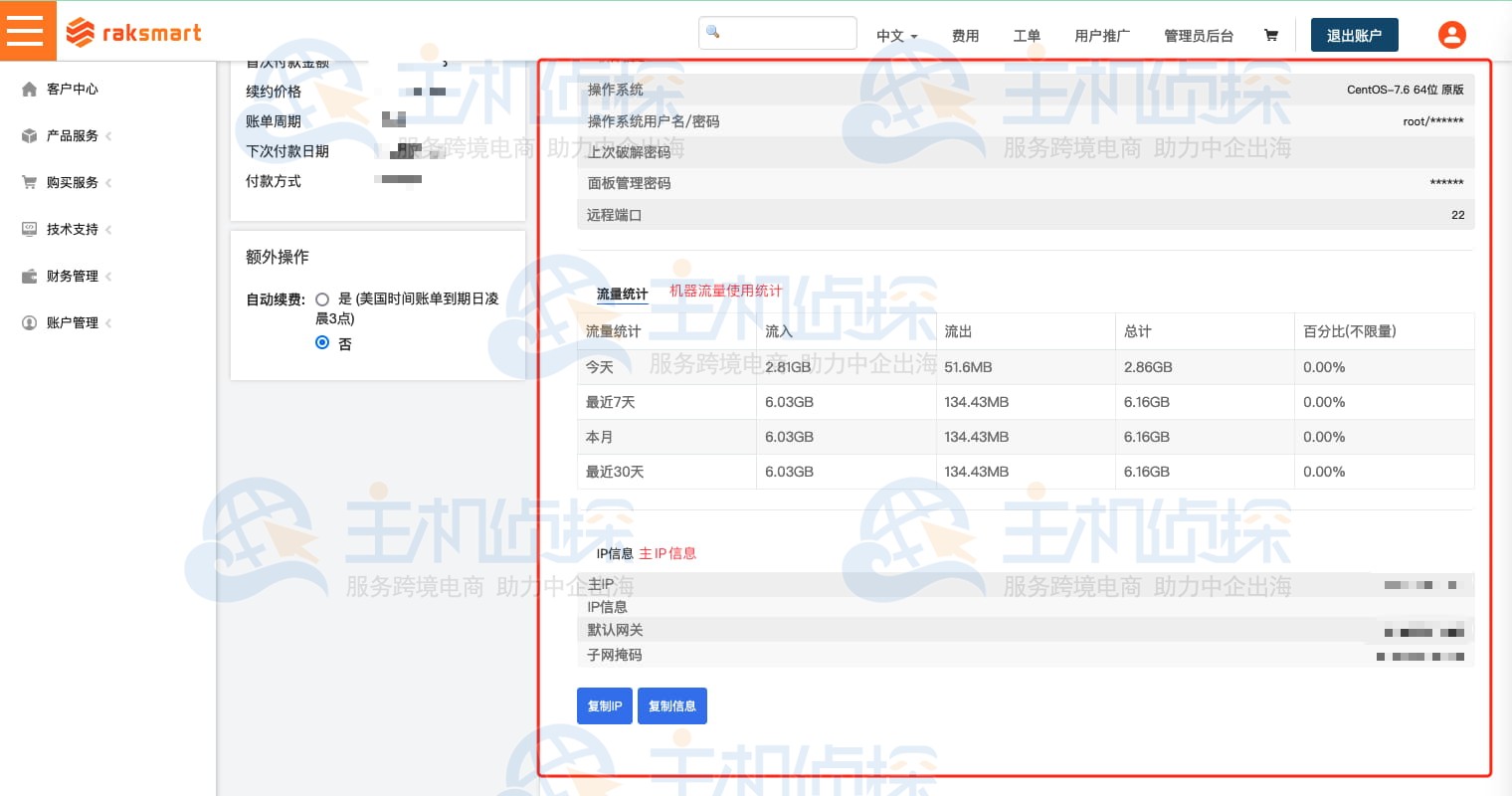Image resolution: width=1512 pixels, height=796 pixels.
Task: Select the 否 auto-renewal option
Action: coord(322,342)
